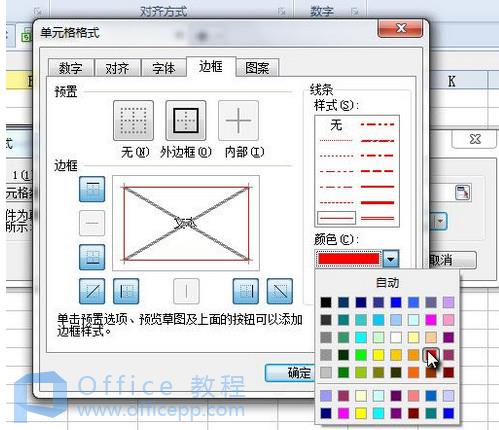The width and height of the screenshot is (499, 430).
Task: Toggle the bottom border button
Action: (x=92, y=257)
